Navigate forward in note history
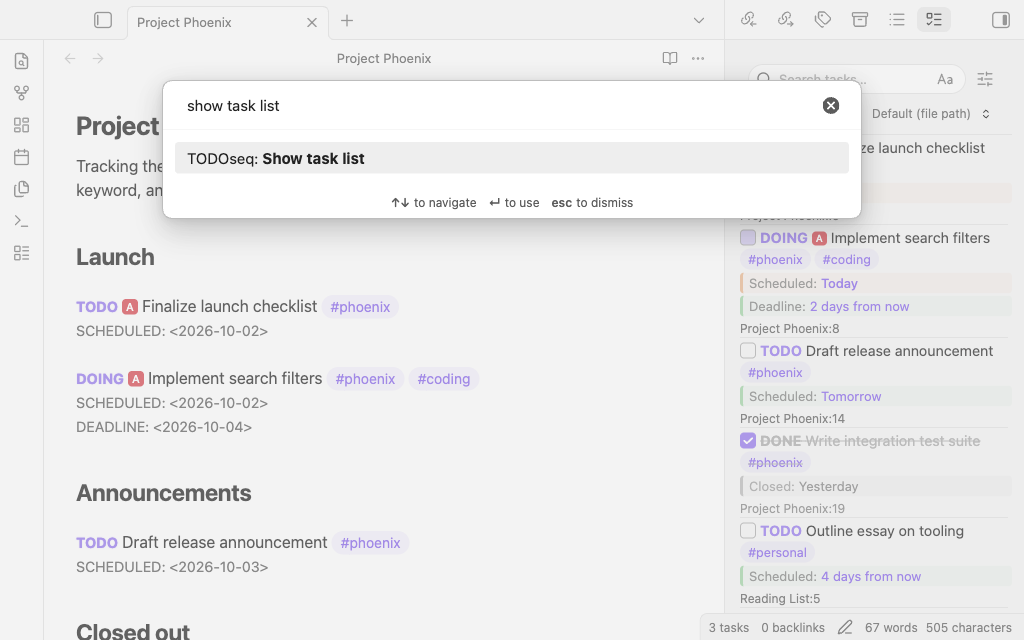 (x=98, y=59)
